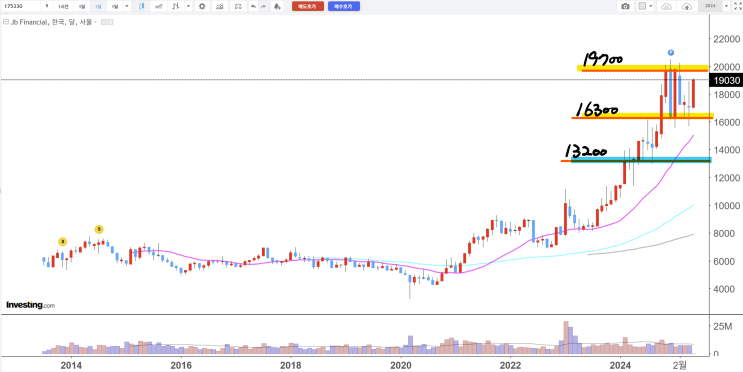Click the 10000 price axis label
Screen dimensions: 743x372
click(x=727, y=206)
